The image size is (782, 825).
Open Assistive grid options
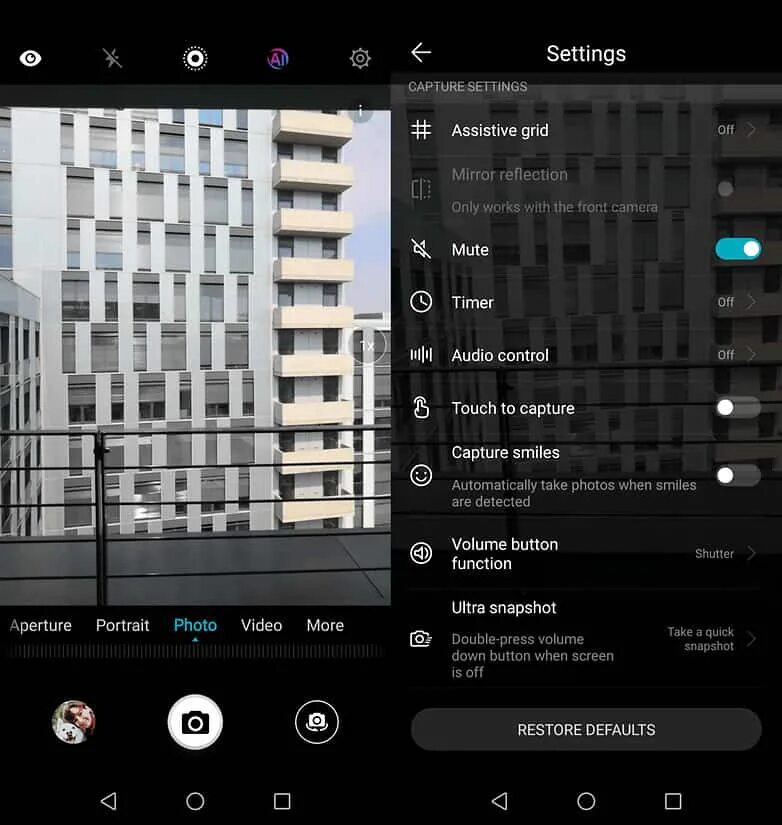[586, 130]
